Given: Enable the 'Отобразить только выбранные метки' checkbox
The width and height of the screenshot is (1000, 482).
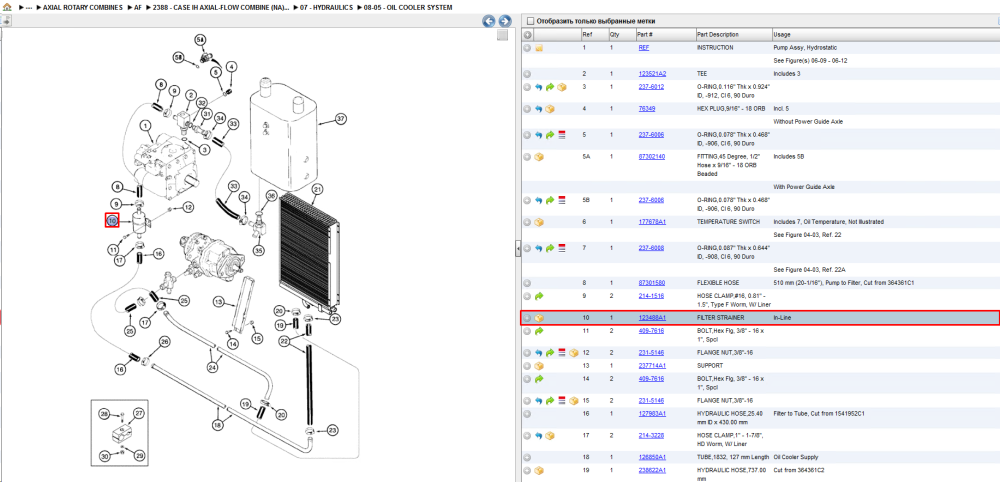Looking at the screenshot, I should point(530,21).
